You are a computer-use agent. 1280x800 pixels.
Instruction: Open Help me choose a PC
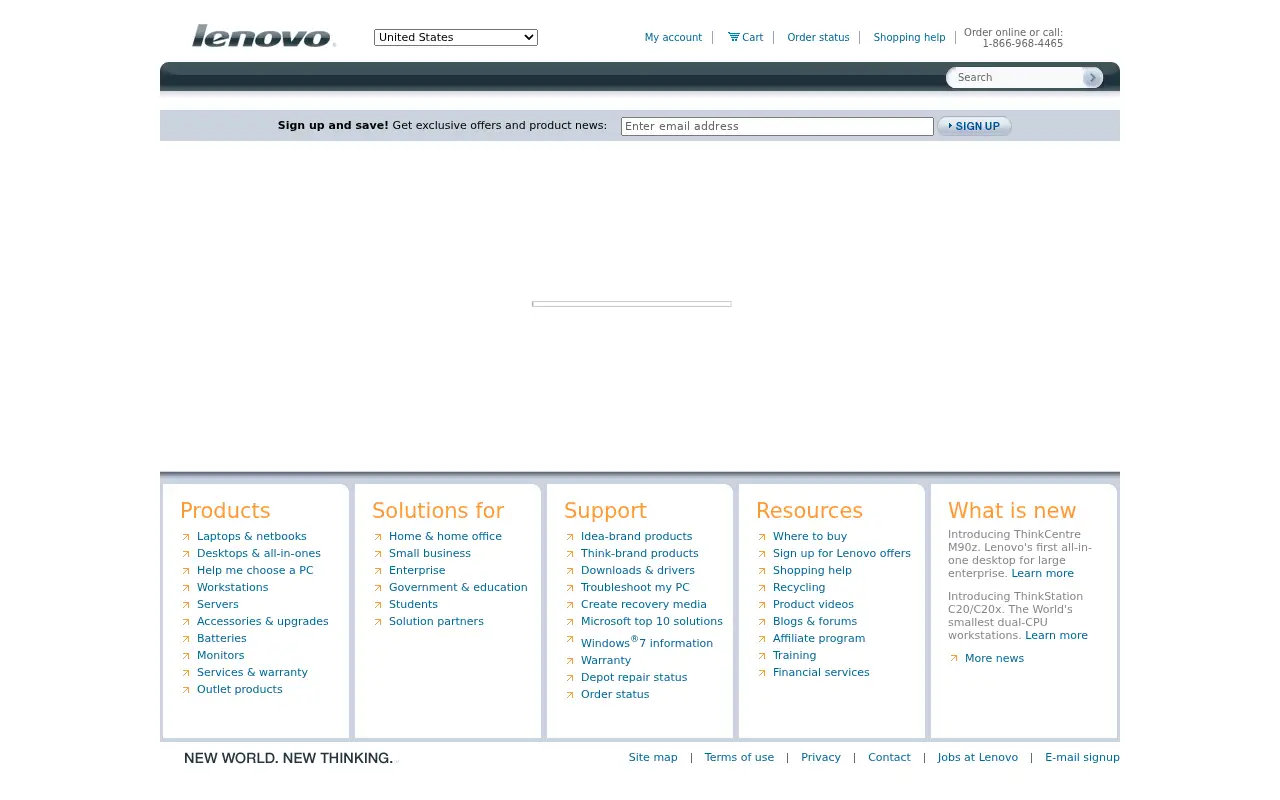coord(255,571)
